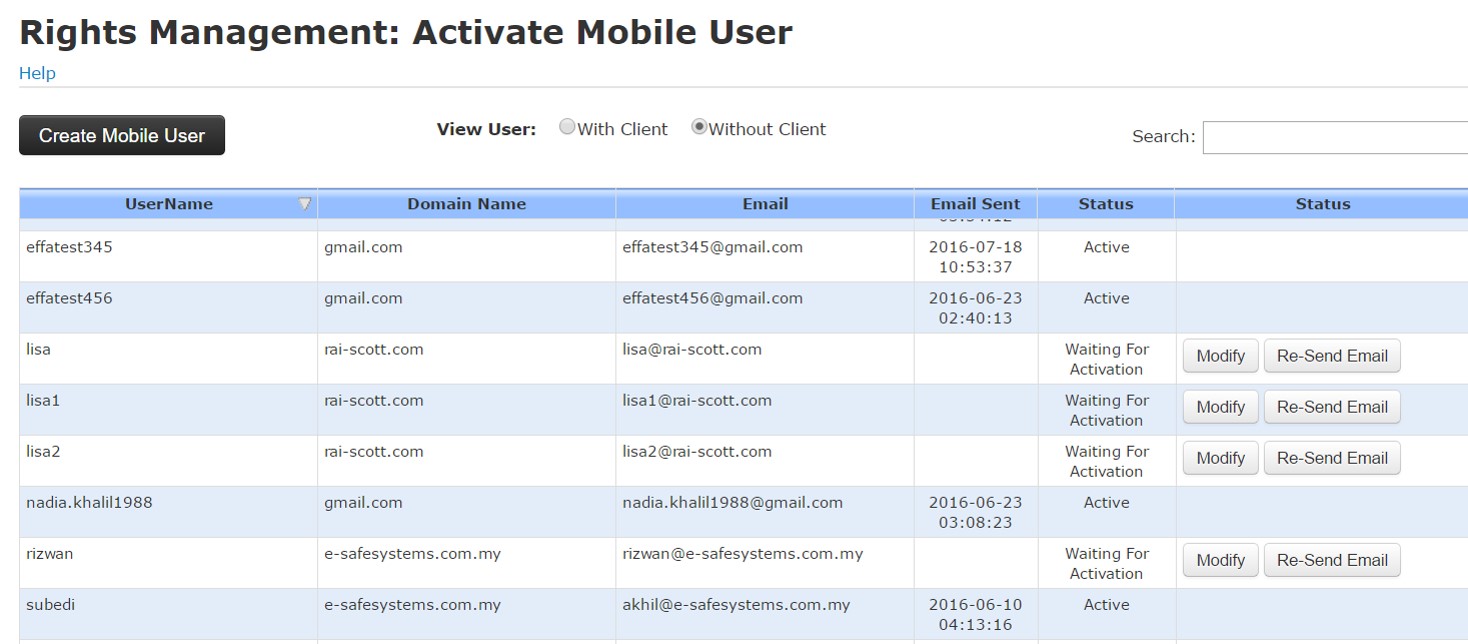Re-send email to user lisa
This screenshot has width=1468, height=644.
[x=1331, y=356]
